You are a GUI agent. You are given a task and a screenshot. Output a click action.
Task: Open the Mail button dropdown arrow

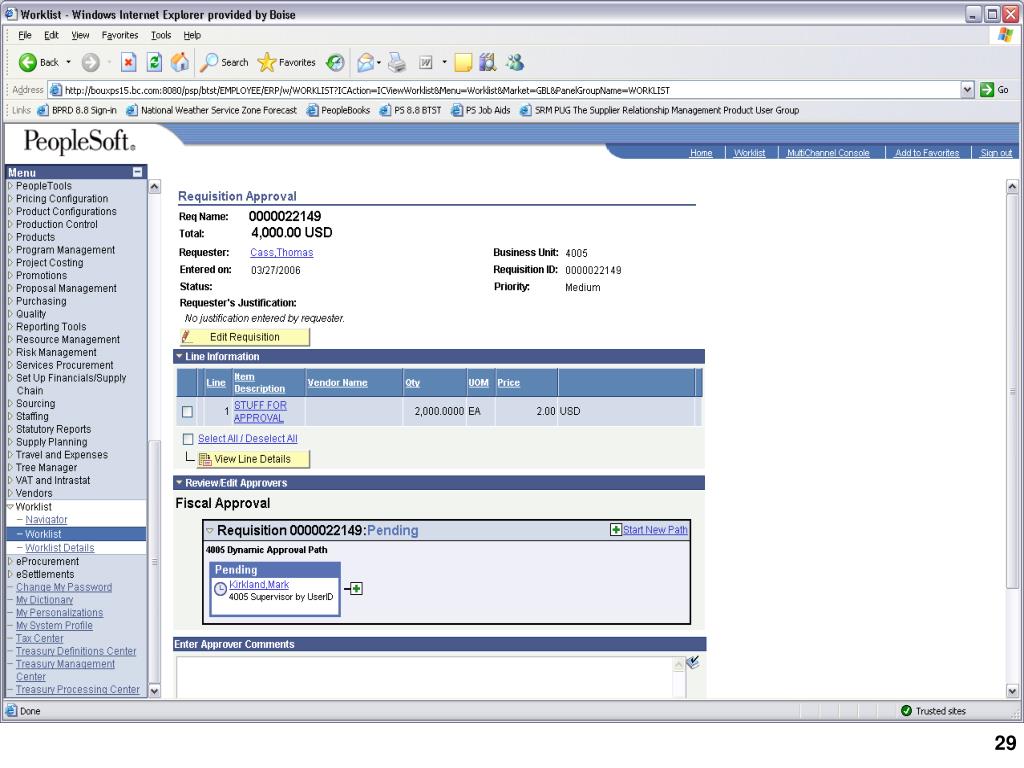379,63
